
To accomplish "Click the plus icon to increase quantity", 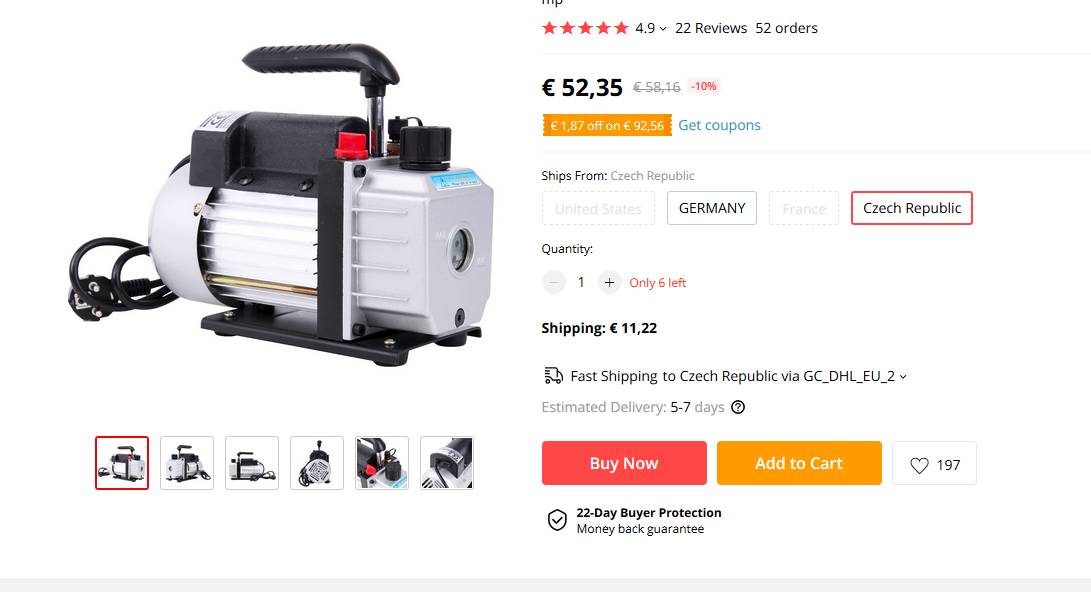I will [x=610, y=282].
